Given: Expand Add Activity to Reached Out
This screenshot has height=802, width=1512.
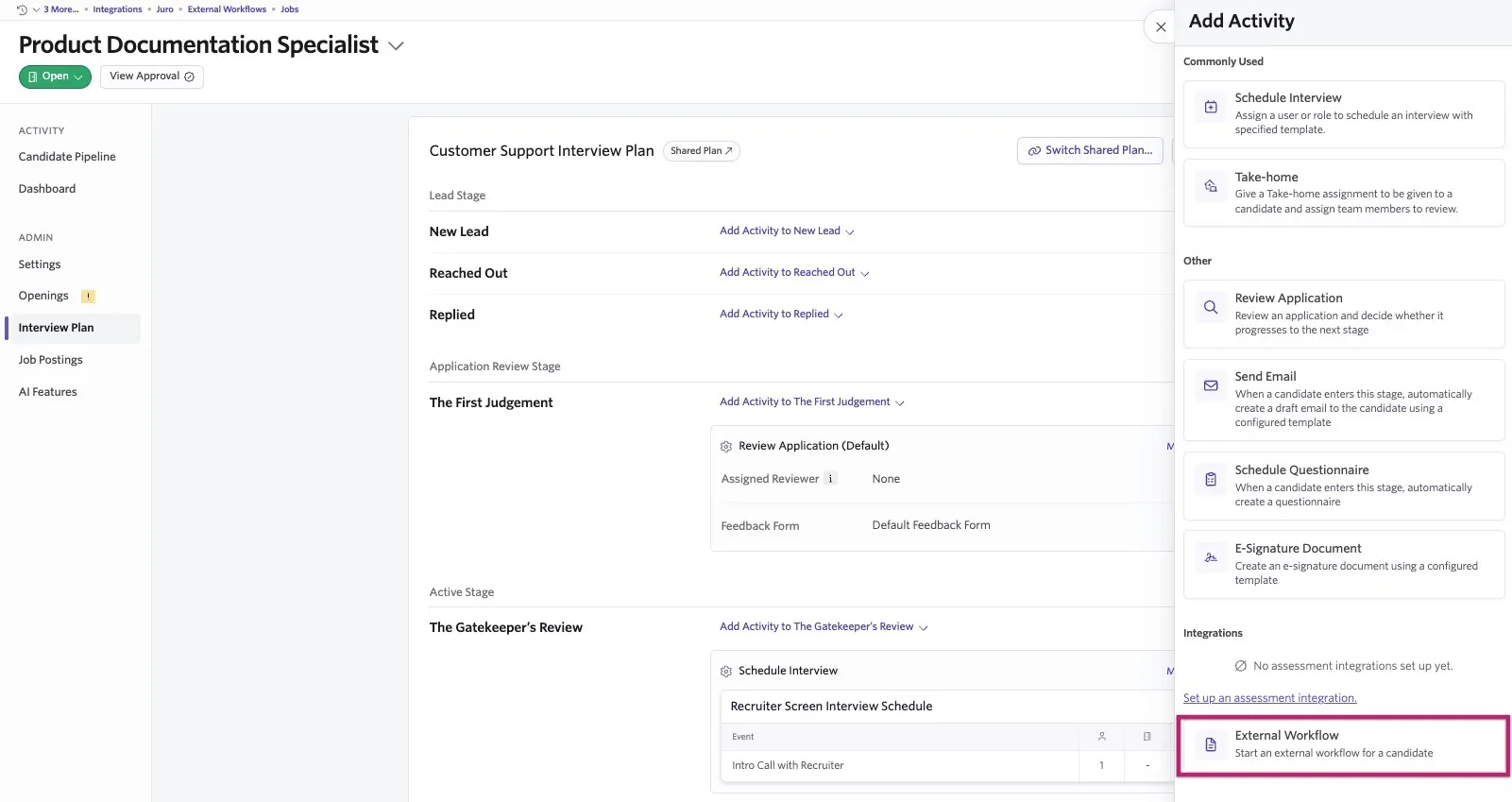Looking at the screenshot, I should click(794, 273).
